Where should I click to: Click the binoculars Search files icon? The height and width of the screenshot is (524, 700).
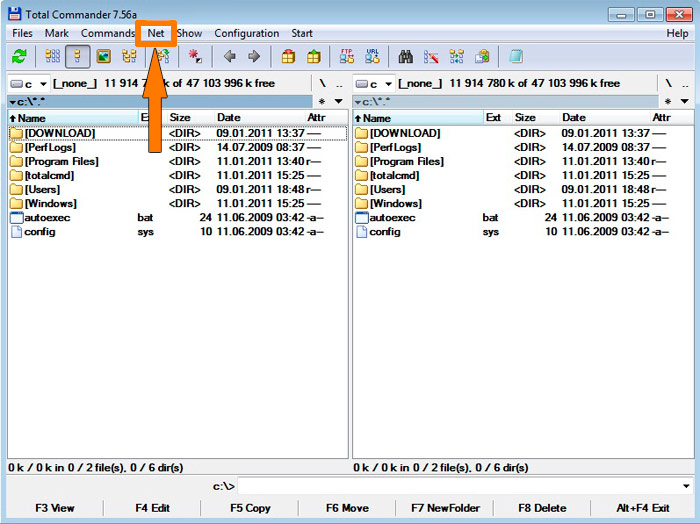[406, 57]
